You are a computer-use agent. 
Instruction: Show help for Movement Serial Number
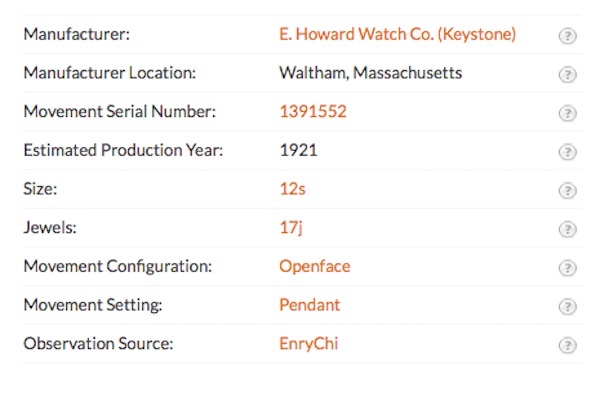coord(567,113)
